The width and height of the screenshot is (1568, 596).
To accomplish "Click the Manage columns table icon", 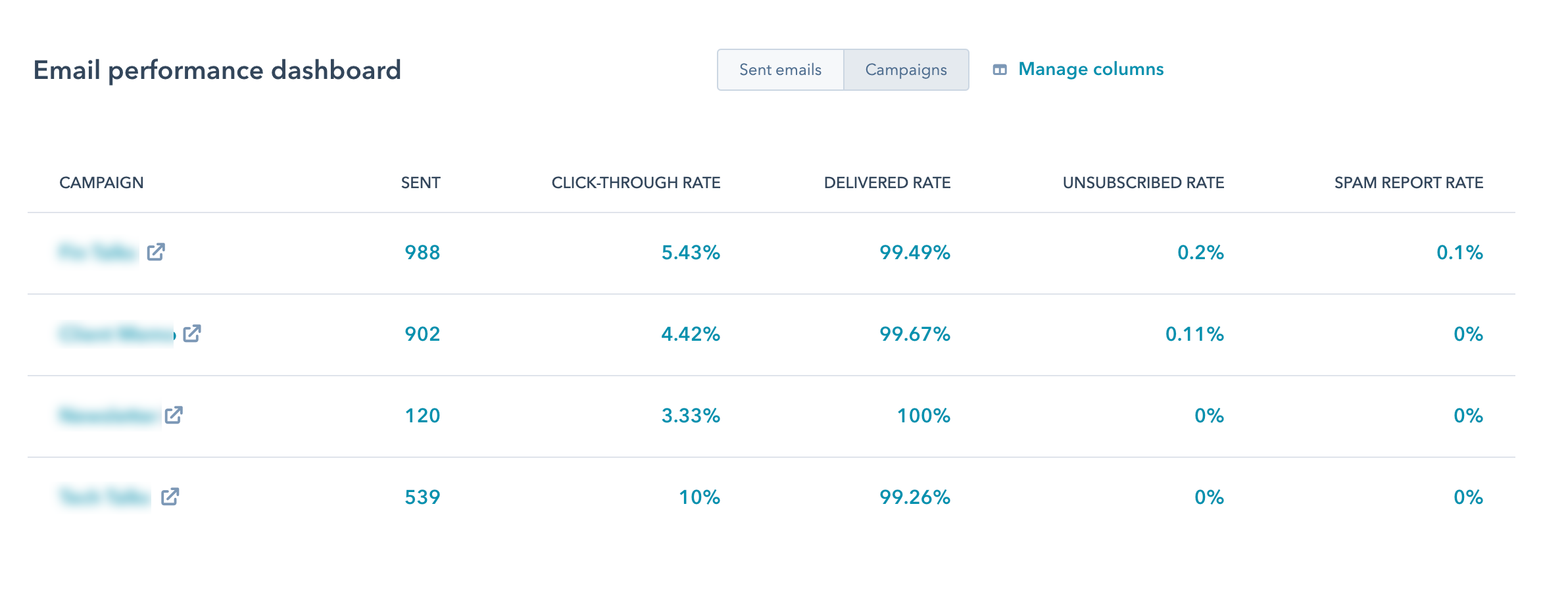I will [x=1000, y=70].
